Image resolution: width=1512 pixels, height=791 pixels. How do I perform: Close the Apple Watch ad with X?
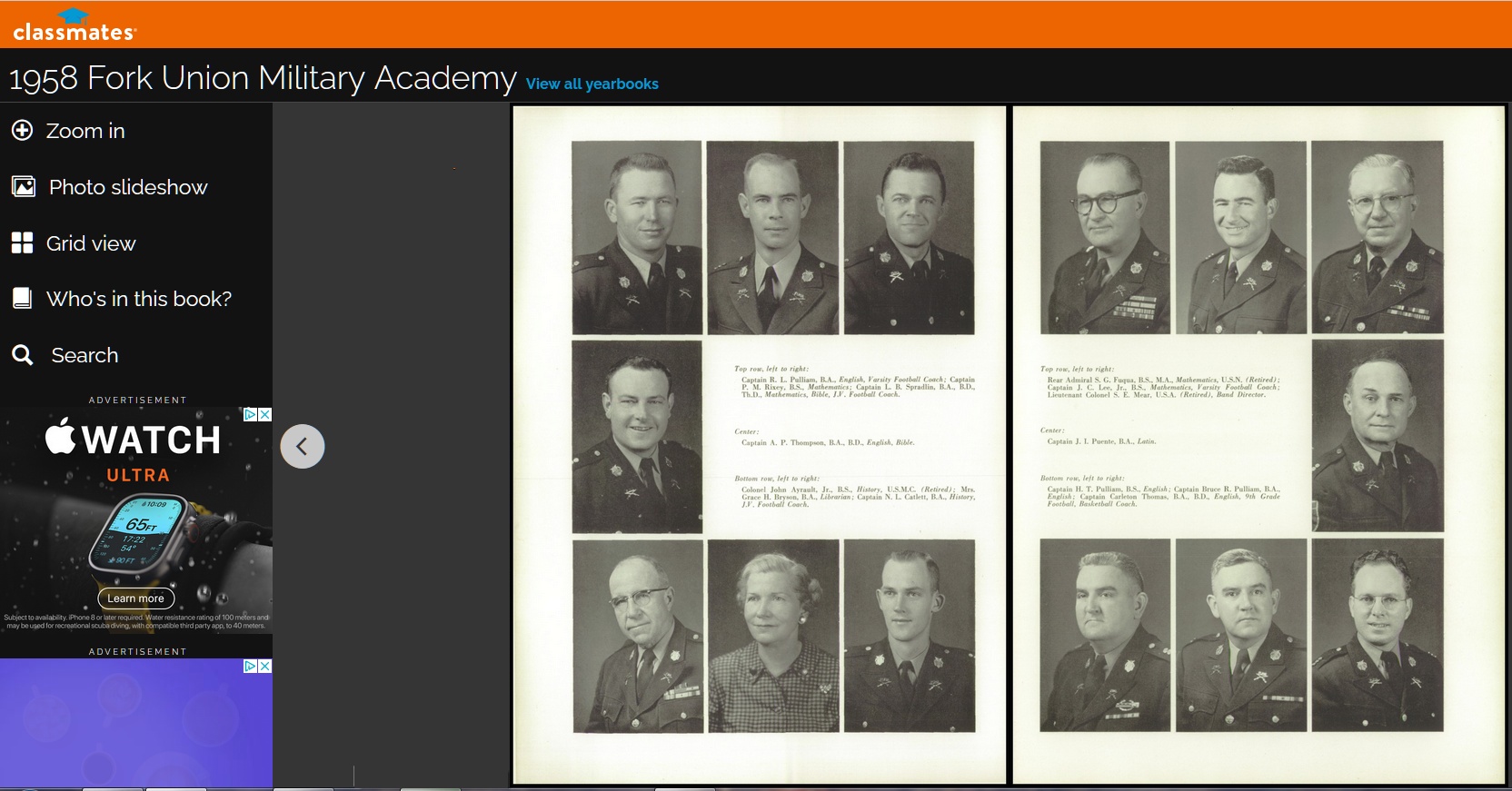265,414
